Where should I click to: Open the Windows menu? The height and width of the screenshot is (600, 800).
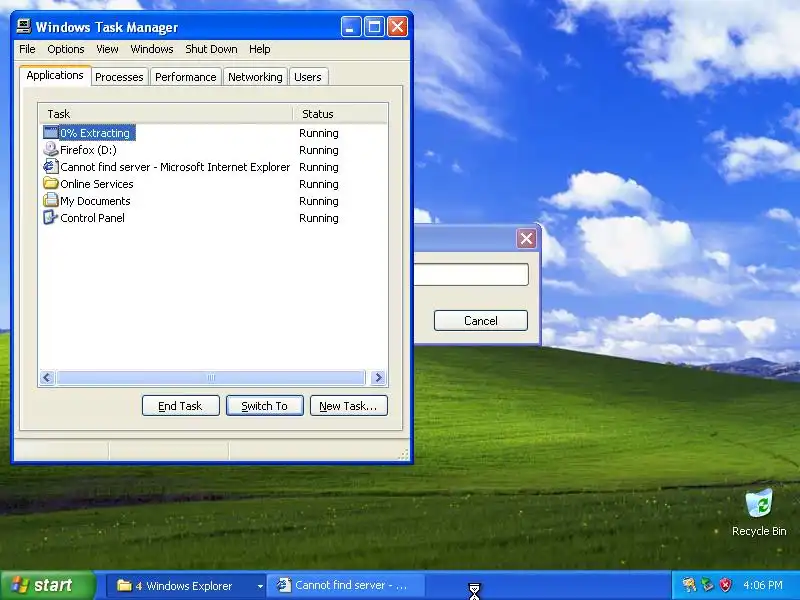pyautogui.click(x=152, y=49)
